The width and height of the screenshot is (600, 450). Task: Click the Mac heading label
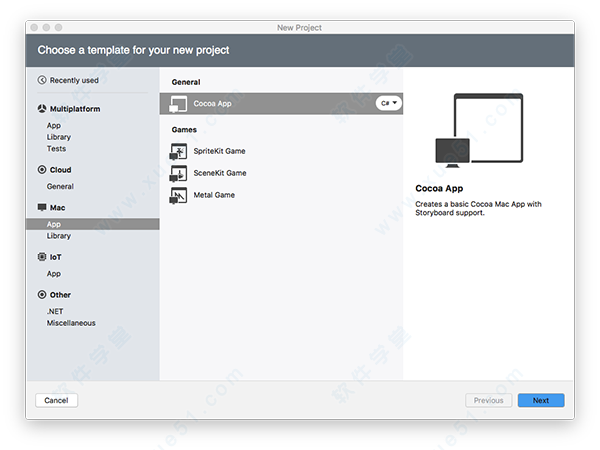57,208
